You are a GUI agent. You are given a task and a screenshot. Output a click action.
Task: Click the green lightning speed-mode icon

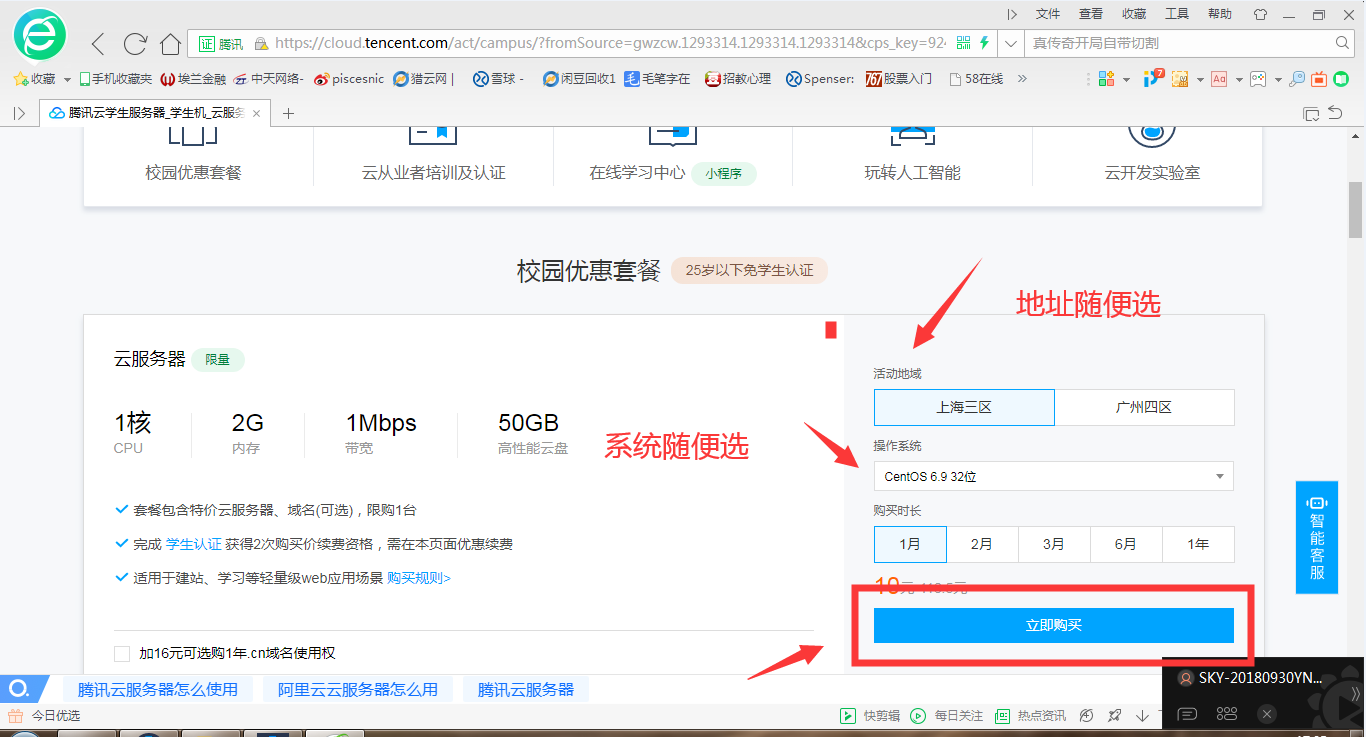tap(985, 43)
